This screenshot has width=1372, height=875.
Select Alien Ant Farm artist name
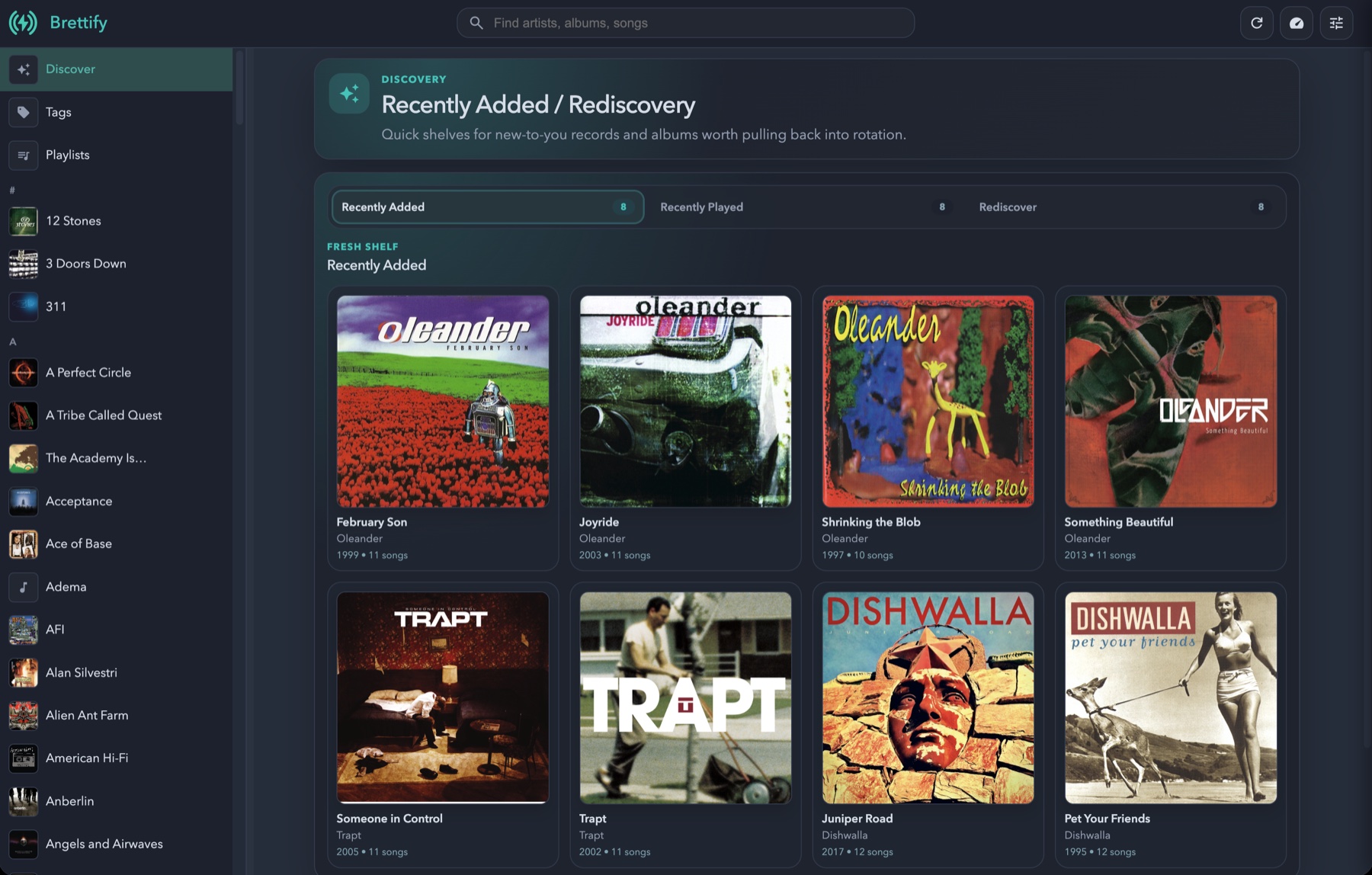tap(87, 715)
